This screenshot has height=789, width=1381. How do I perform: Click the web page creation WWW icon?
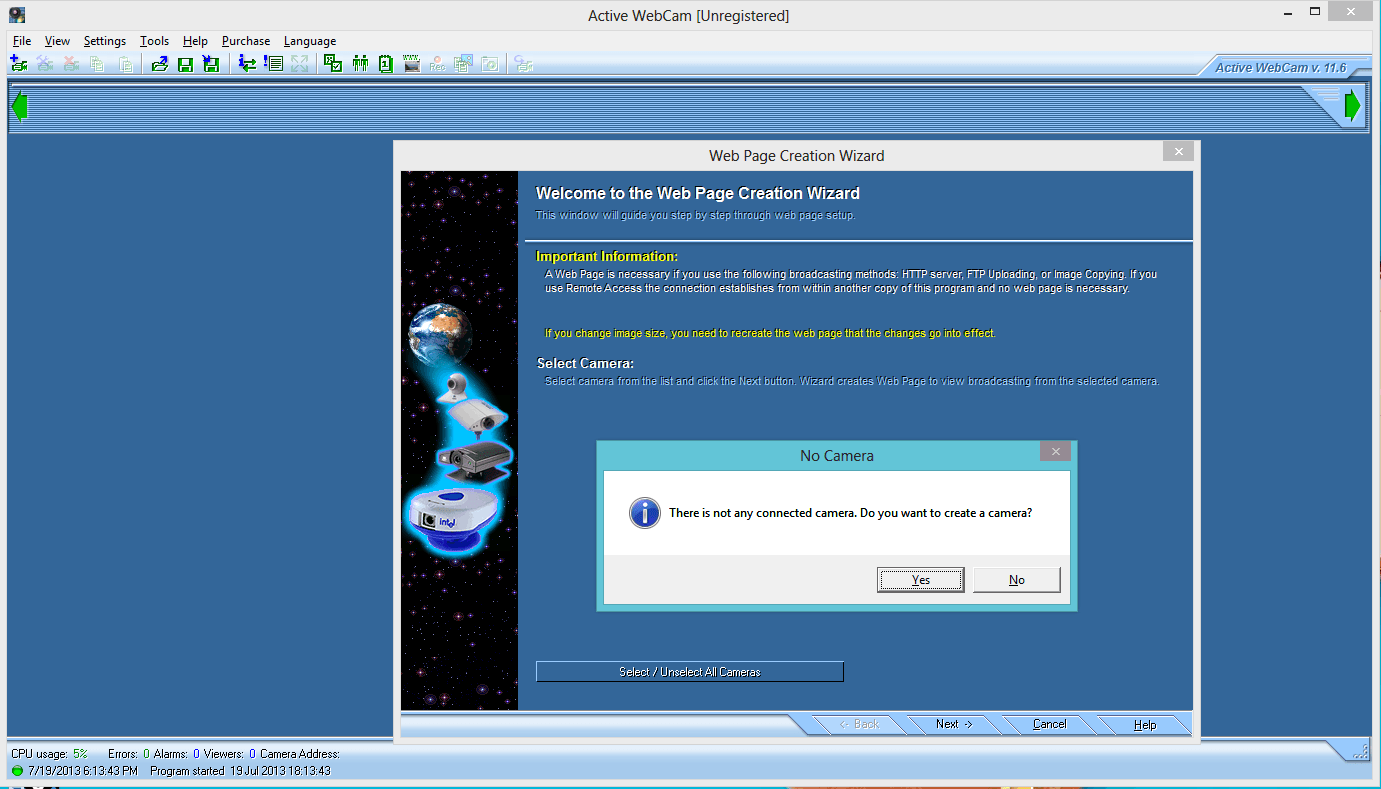[412, 63]
